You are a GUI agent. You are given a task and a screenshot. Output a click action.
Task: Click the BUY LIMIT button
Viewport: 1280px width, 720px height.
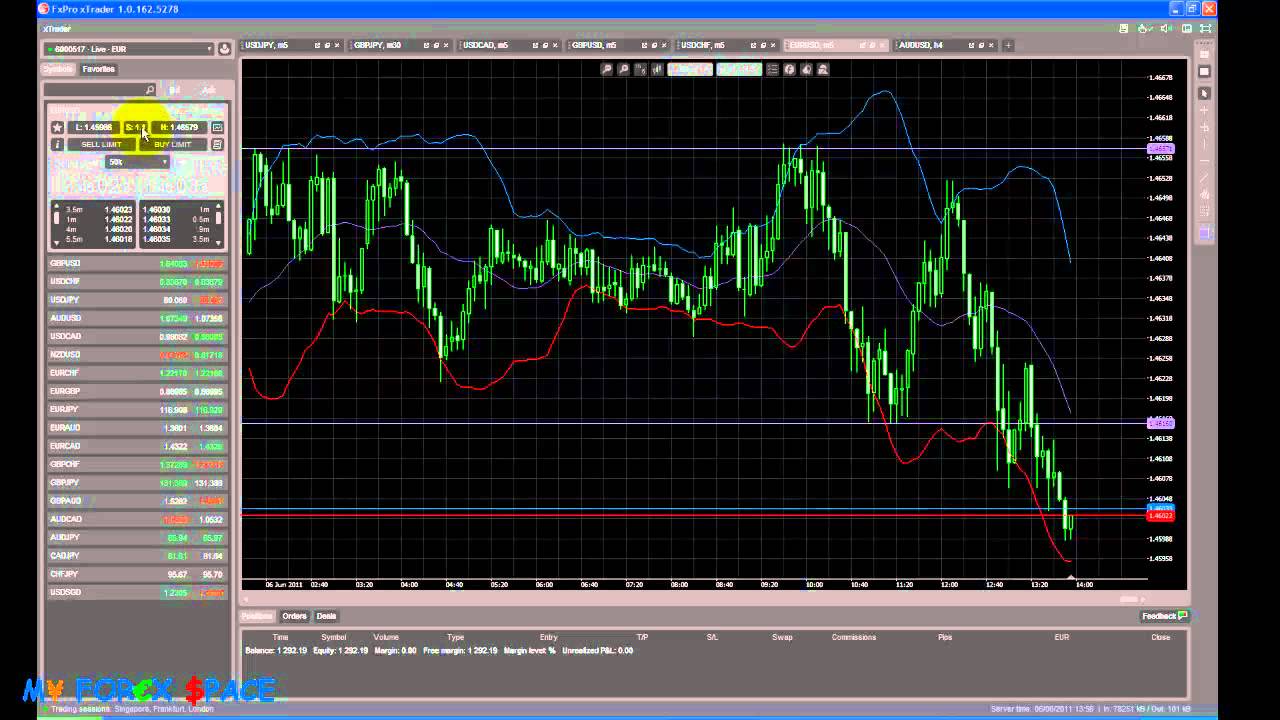coord(172,144)
